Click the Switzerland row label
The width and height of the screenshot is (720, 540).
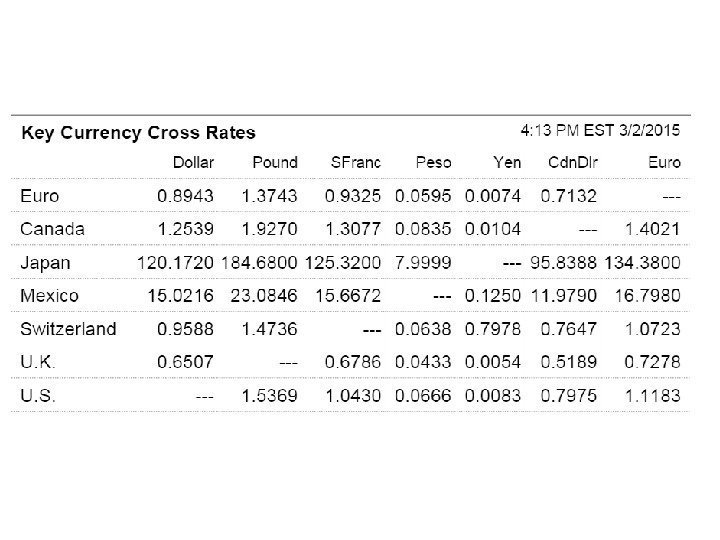(x=68, y=329)
